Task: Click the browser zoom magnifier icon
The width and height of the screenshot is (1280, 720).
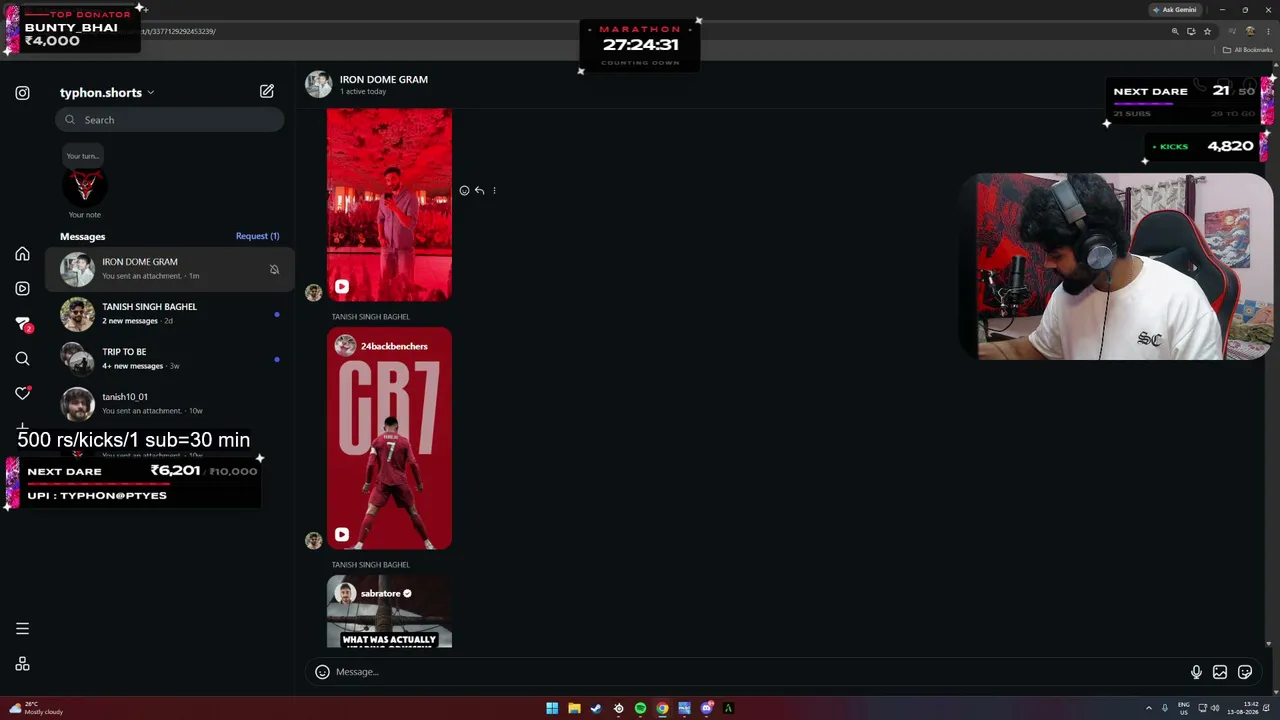Action: click(1175, 32)
